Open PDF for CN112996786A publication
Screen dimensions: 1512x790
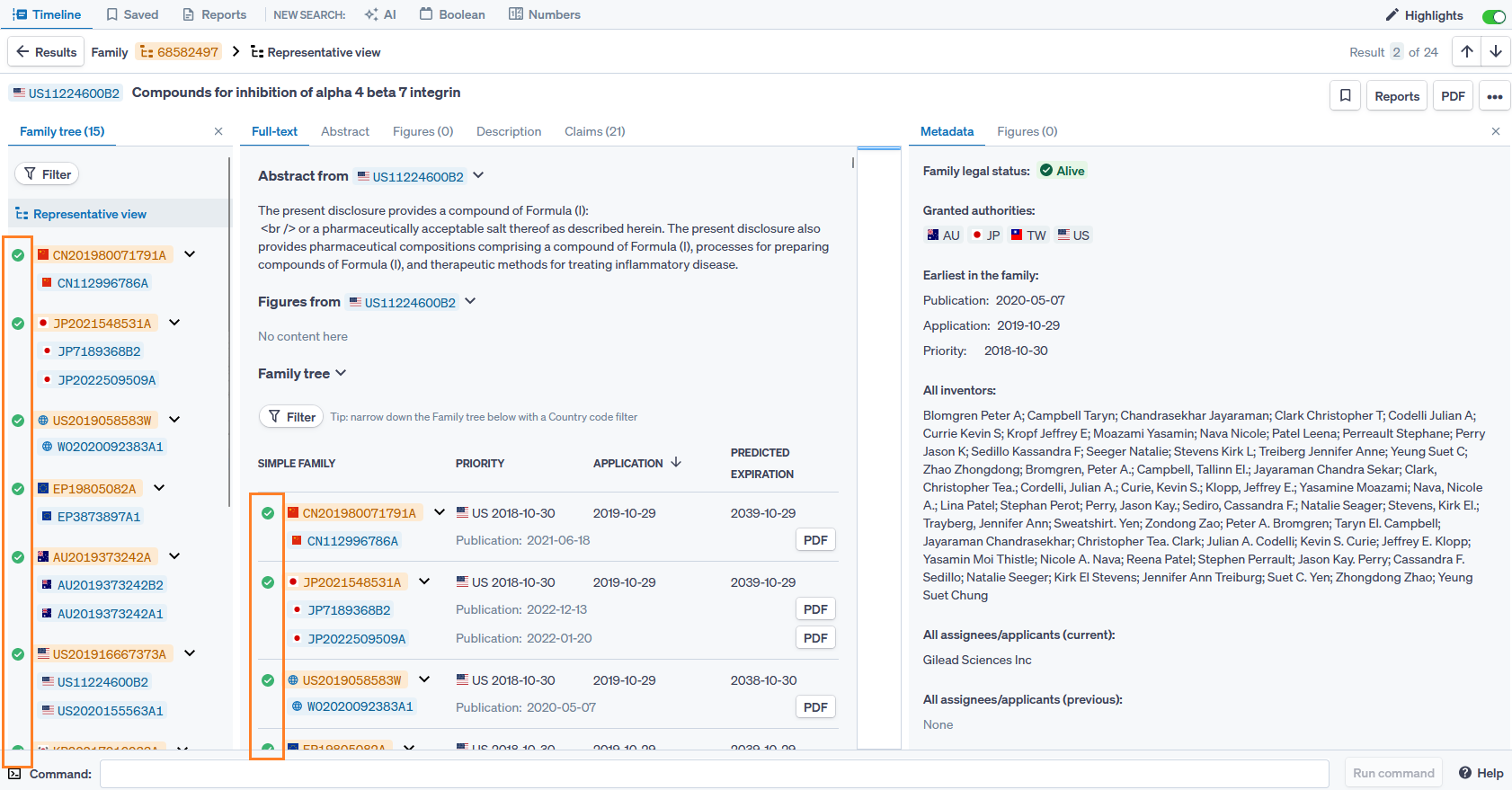(814, 540)
